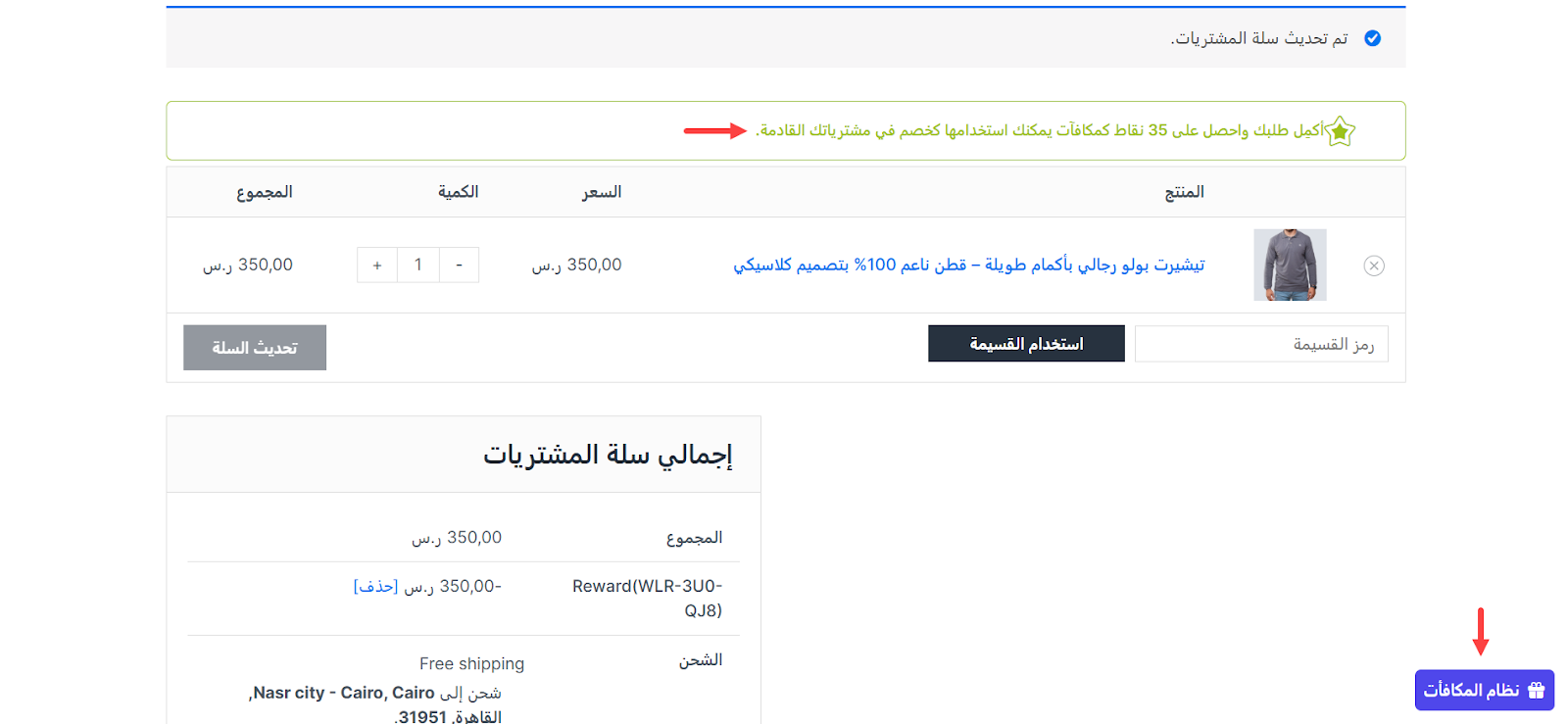This screenshot has width=1568, height=724.
Task: Click the blue checkmark cart-updated icon
Action: (x=1372, y=38)
